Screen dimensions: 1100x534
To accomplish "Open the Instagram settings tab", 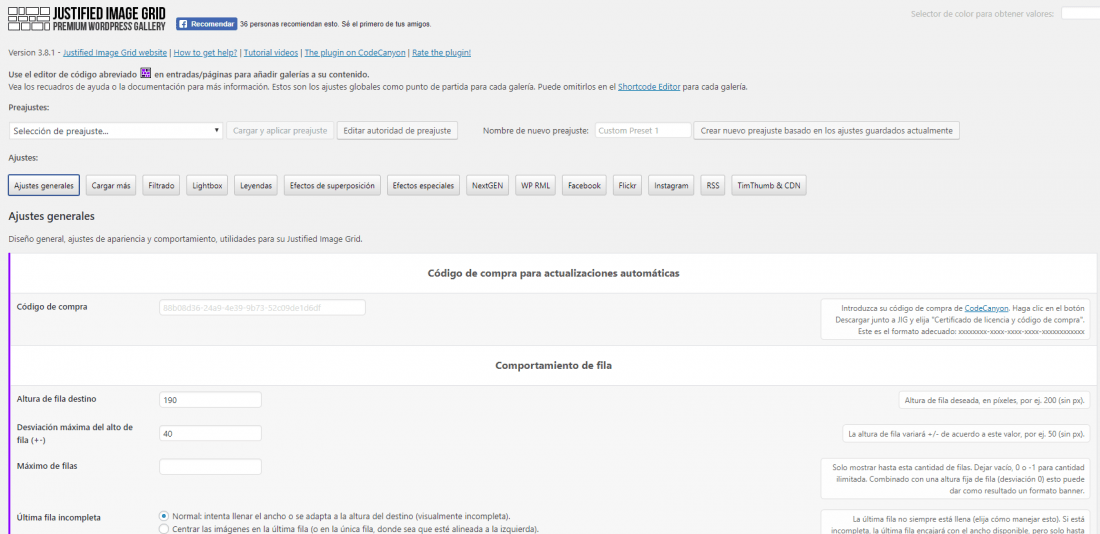I will (x=671, y=186).
